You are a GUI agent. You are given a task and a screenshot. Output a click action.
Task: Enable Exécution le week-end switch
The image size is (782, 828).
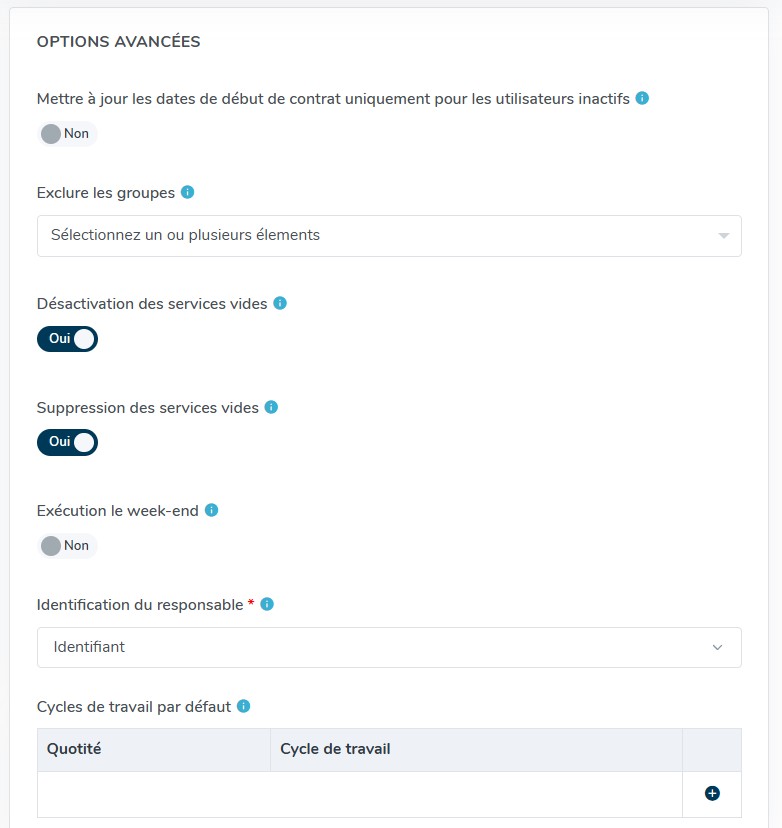[66, 546]
